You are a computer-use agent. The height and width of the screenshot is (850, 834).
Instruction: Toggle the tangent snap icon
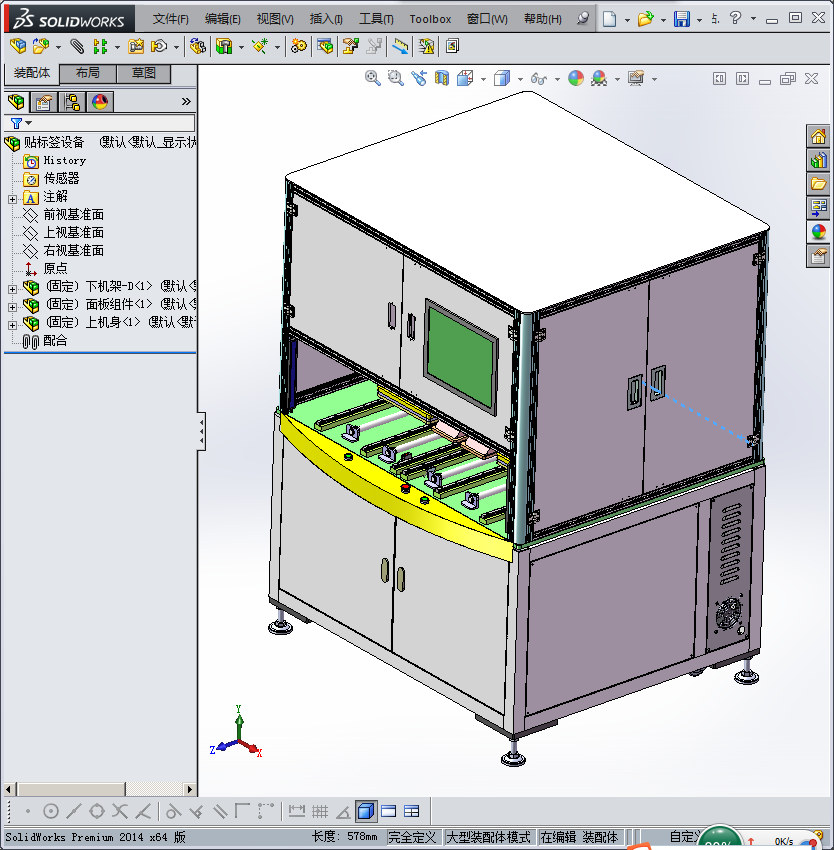point(172,811)
